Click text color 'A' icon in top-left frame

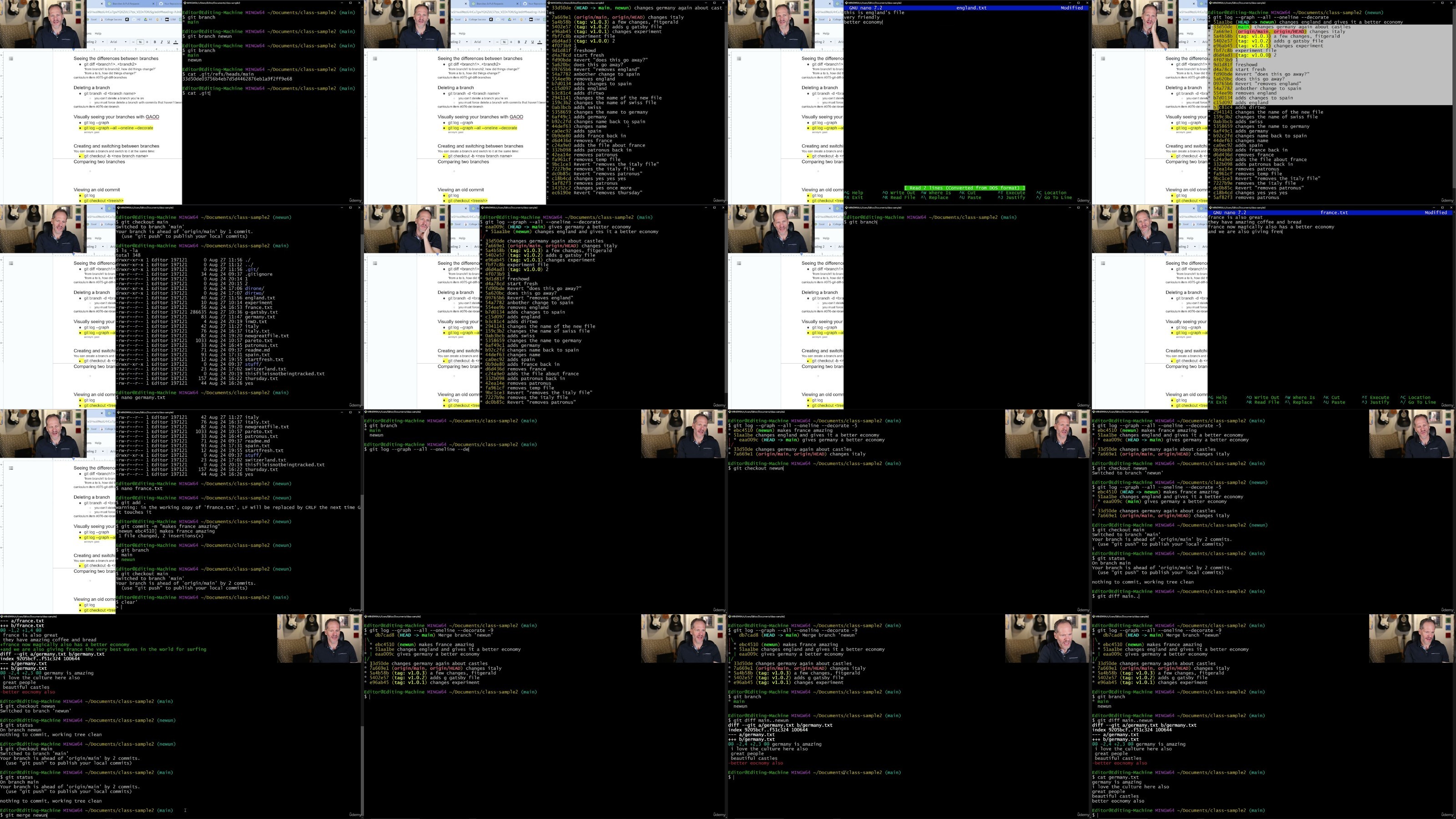tap(176, 42)
